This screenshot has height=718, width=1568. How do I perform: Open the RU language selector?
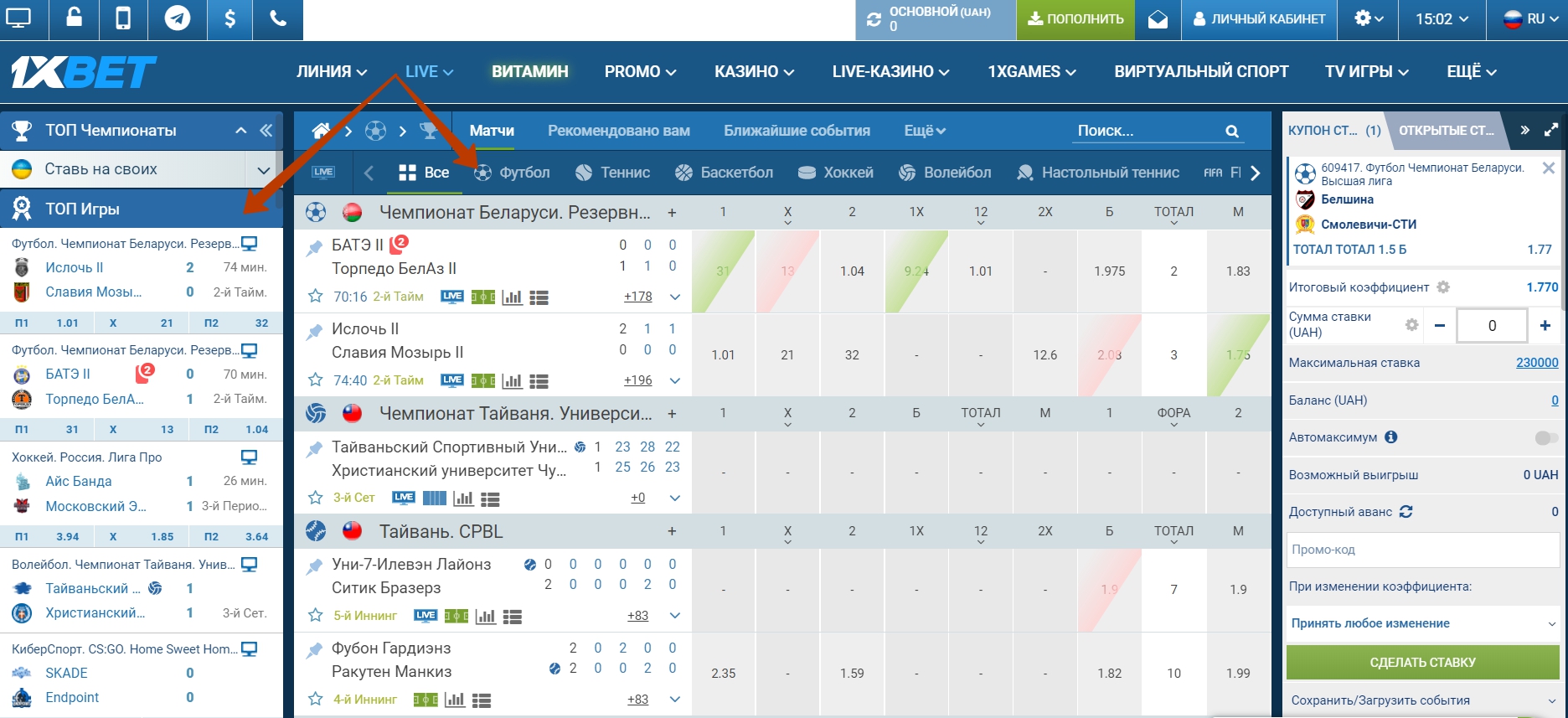coord(1530,18)
